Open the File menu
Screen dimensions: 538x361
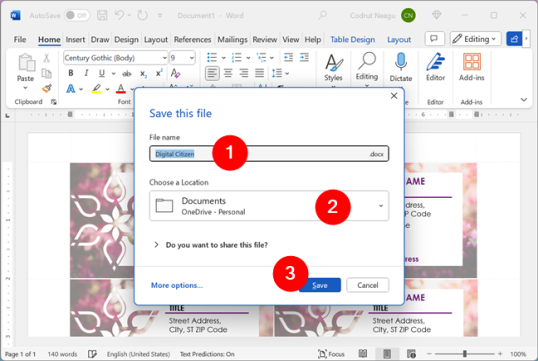pyautogui.click(x=20, y=39)
